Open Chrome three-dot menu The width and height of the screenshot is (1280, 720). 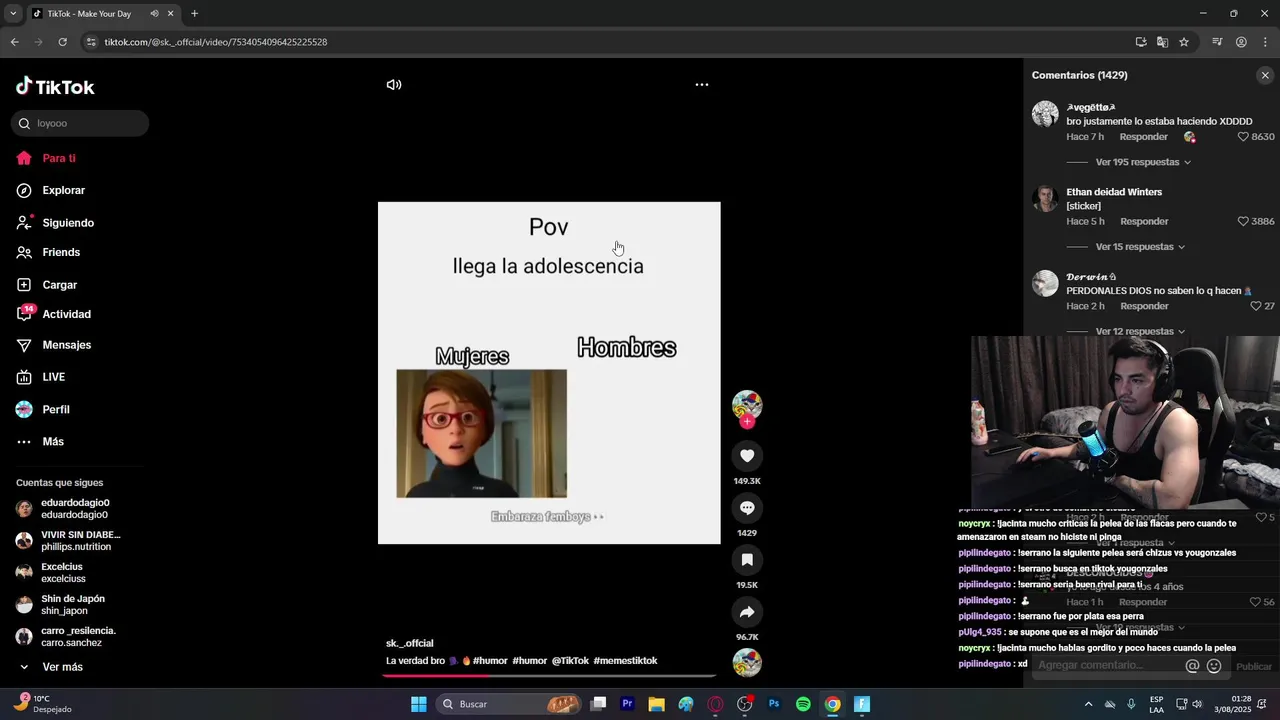(1264, 42)
